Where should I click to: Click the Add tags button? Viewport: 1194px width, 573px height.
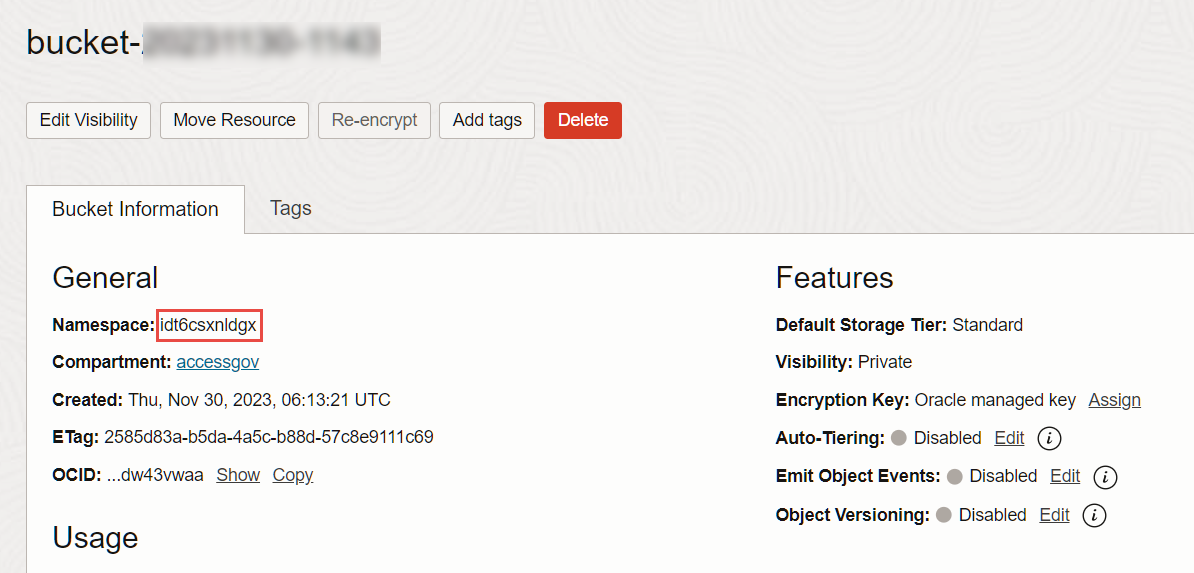(x=487, y=120)
